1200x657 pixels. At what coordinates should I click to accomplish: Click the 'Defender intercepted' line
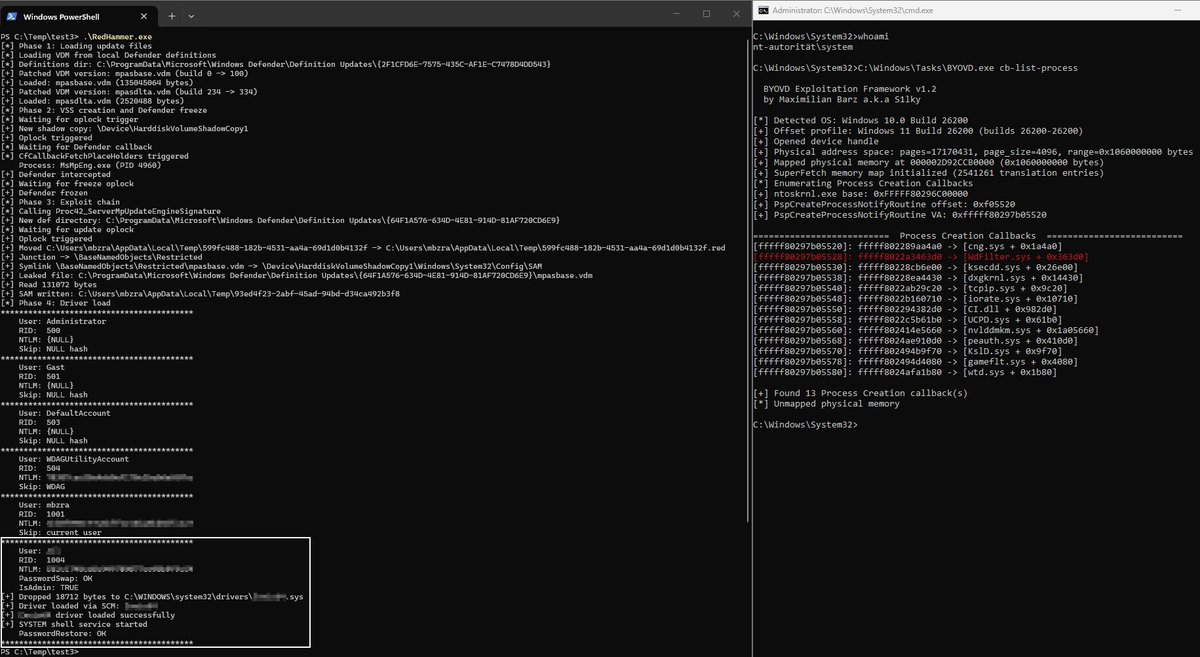(55, 174)
